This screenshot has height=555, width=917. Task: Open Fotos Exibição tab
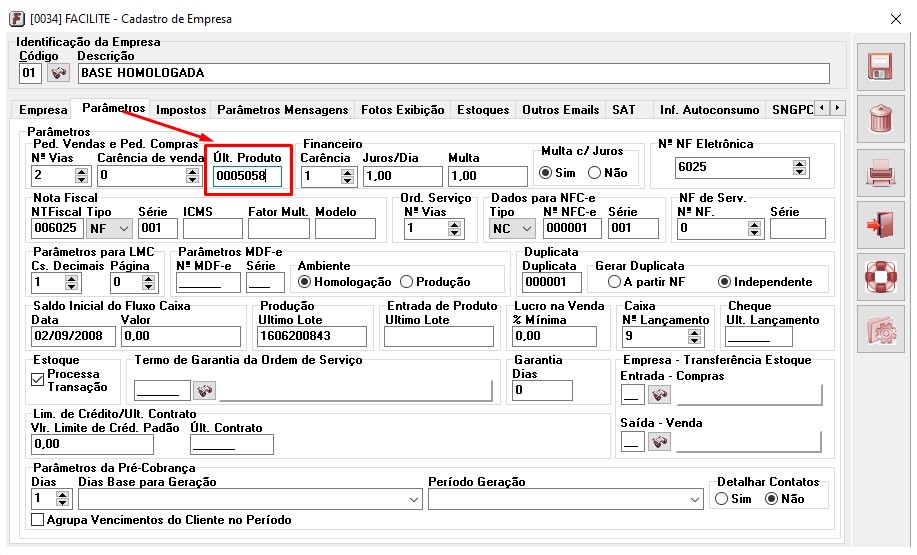pyautogui.click(x=402, y=110)
